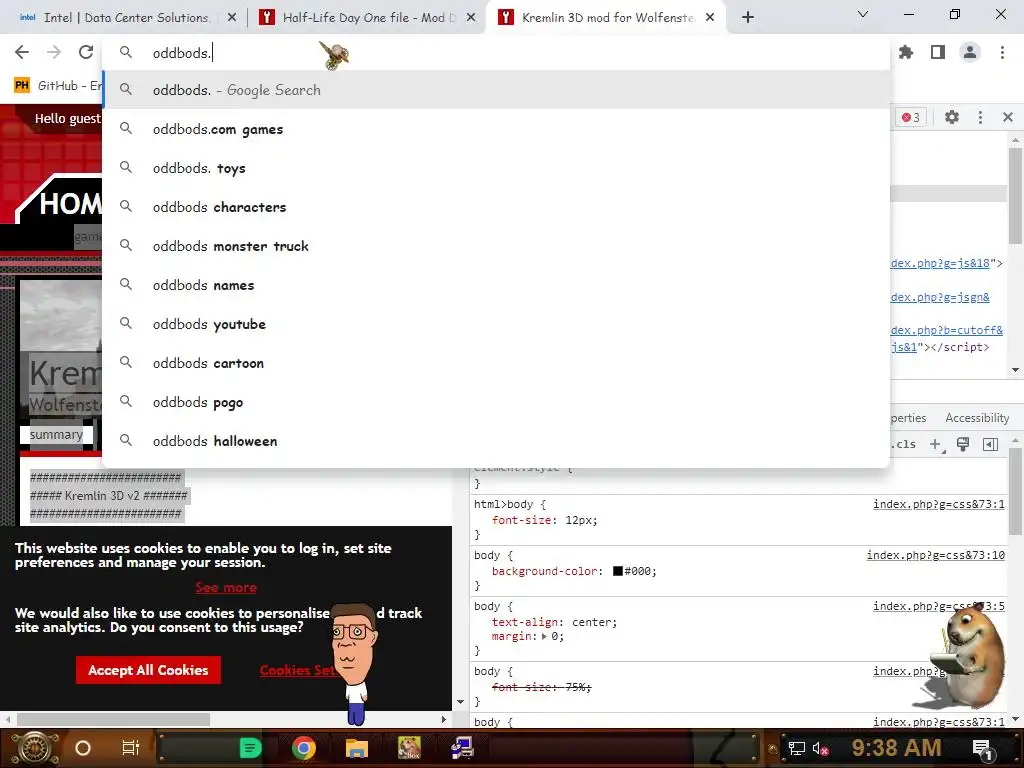Viewport: 1024px width, 768px height.
Task: Open the Chrome profile avatar
Action: (970, 52)
